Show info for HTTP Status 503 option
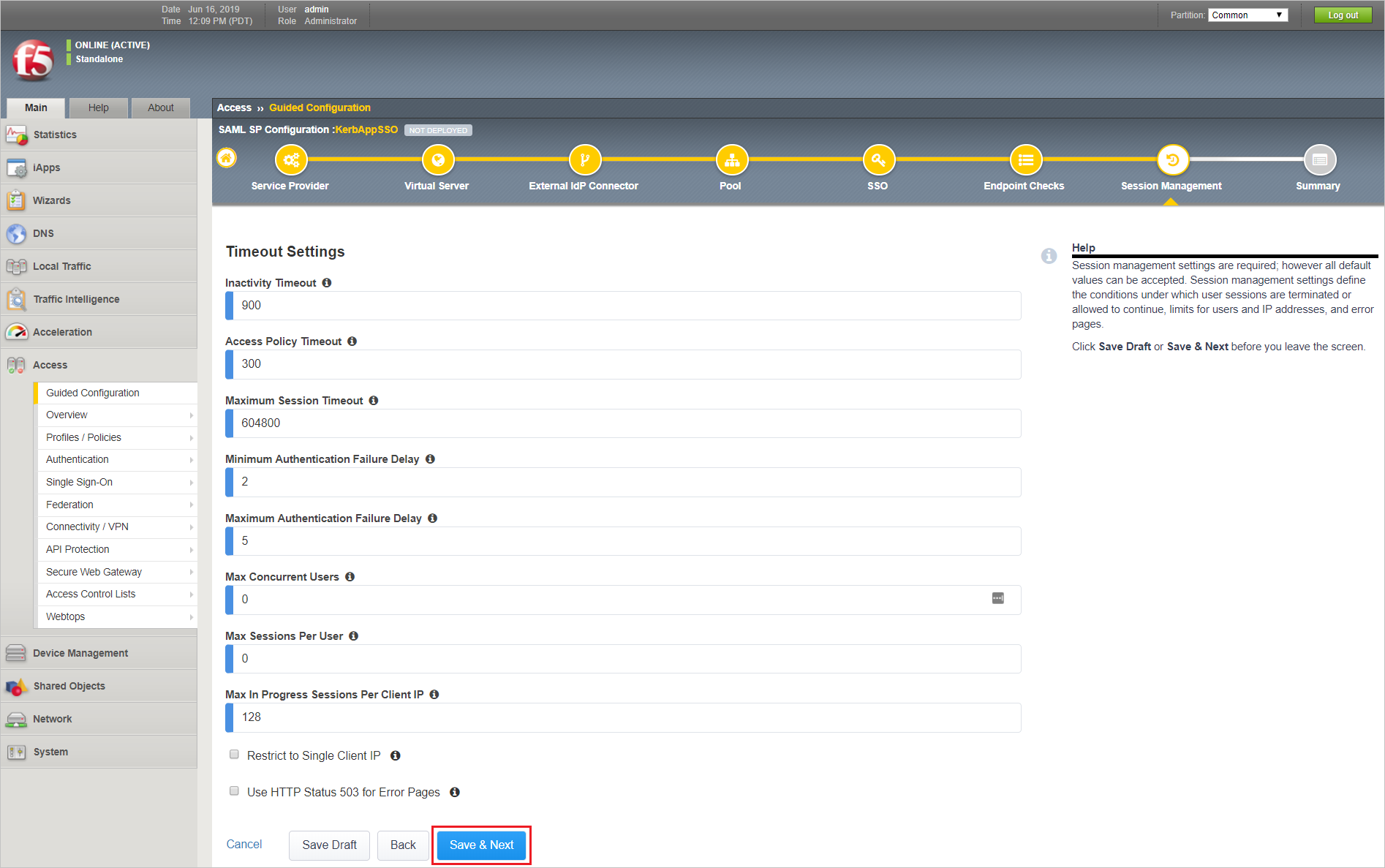 click(x=455, y=792)
